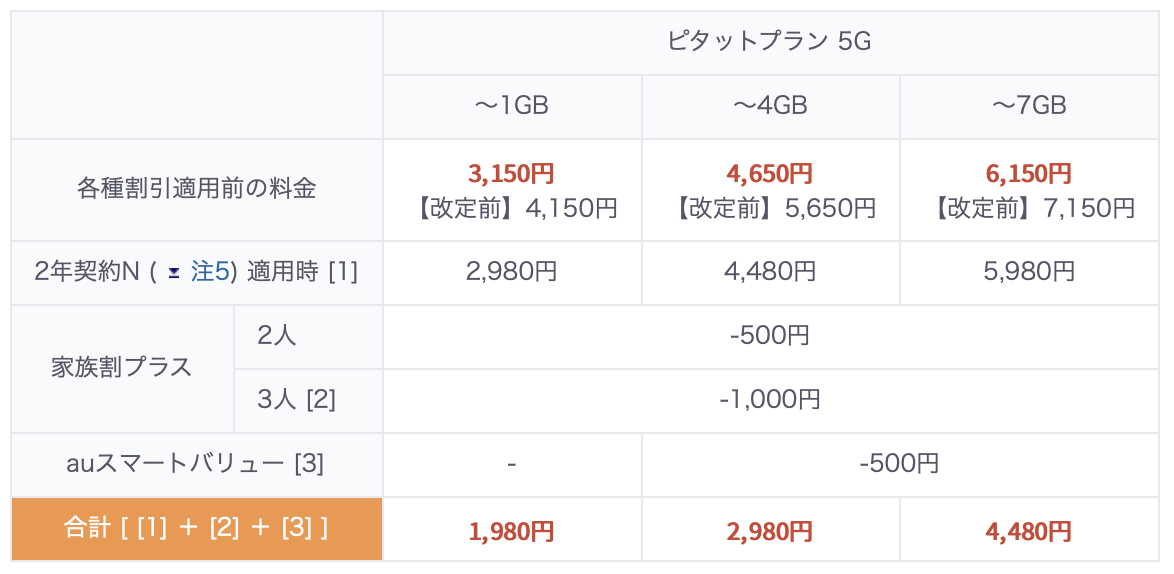1174x574 pixels.
Task: Click the 1,980円 total price
Action: pyautogui.click(x=511, y=530)
